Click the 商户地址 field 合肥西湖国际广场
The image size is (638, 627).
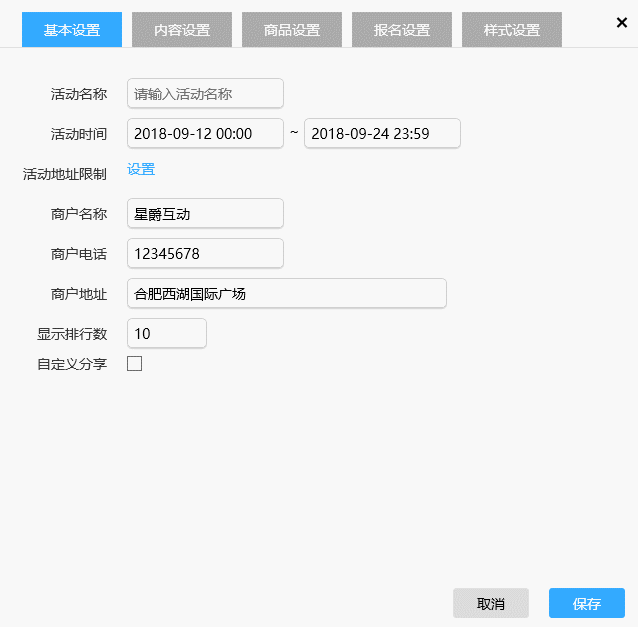tap(286, 293)
